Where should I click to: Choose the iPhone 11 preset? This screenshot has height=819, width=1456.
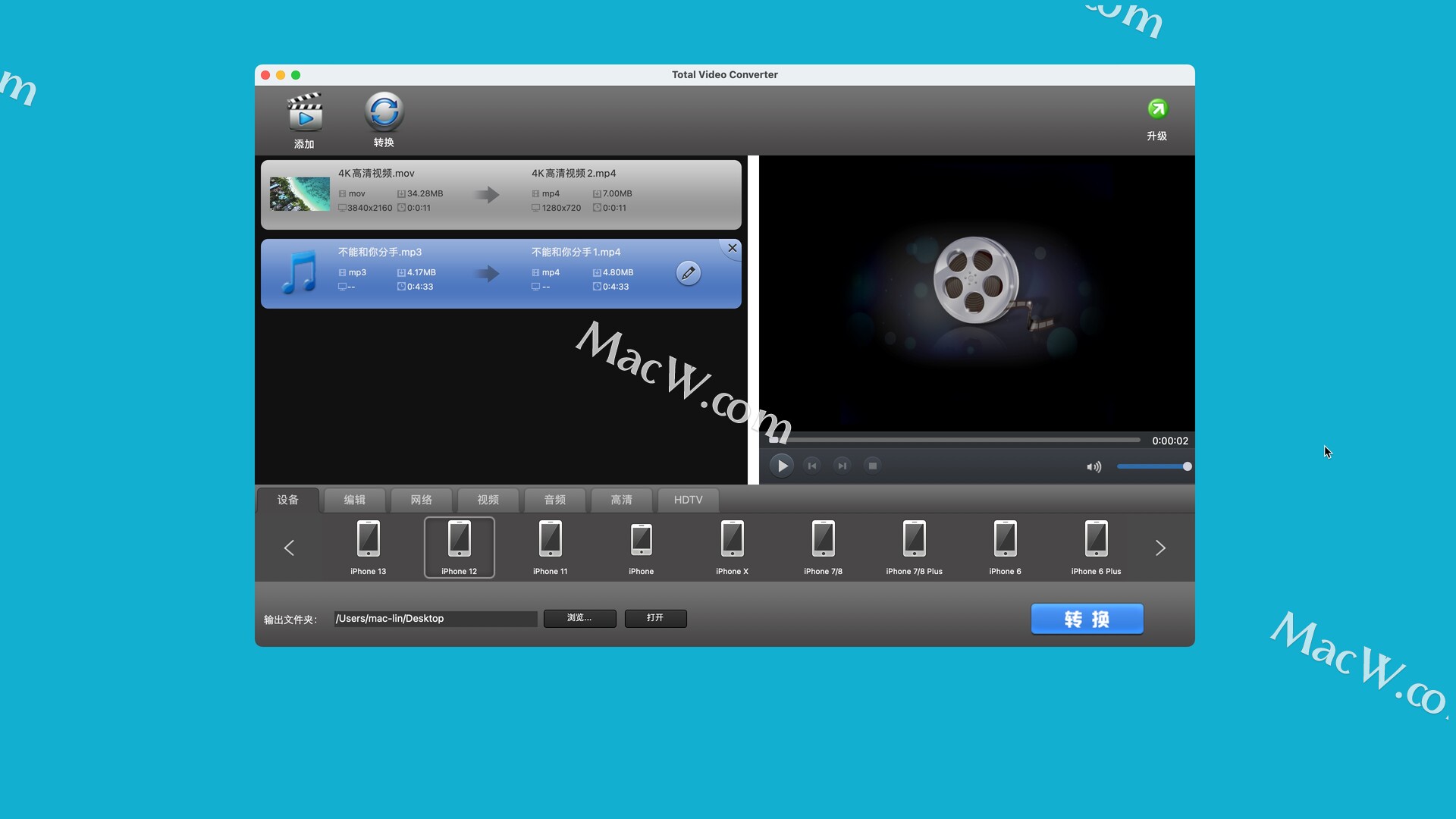[551, 548]
